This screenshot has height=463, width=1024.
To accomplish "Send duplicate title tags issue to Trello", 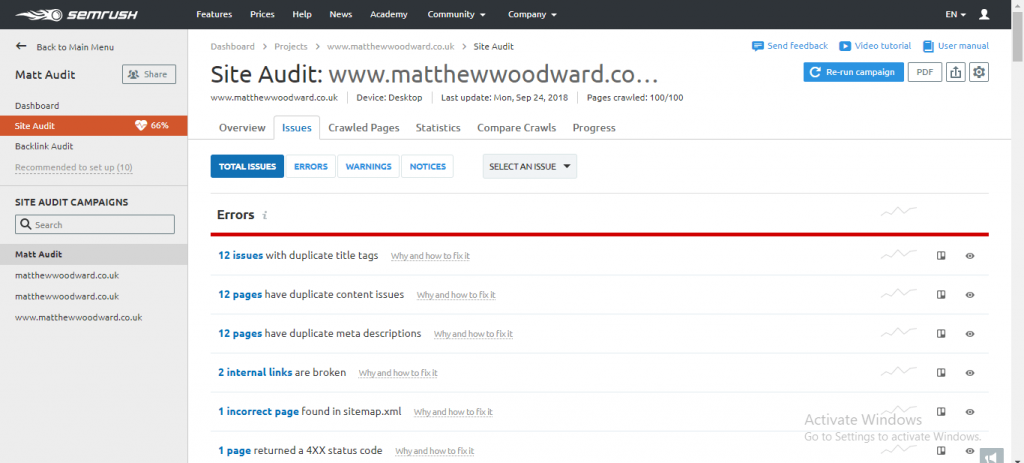I will [941, 256].
